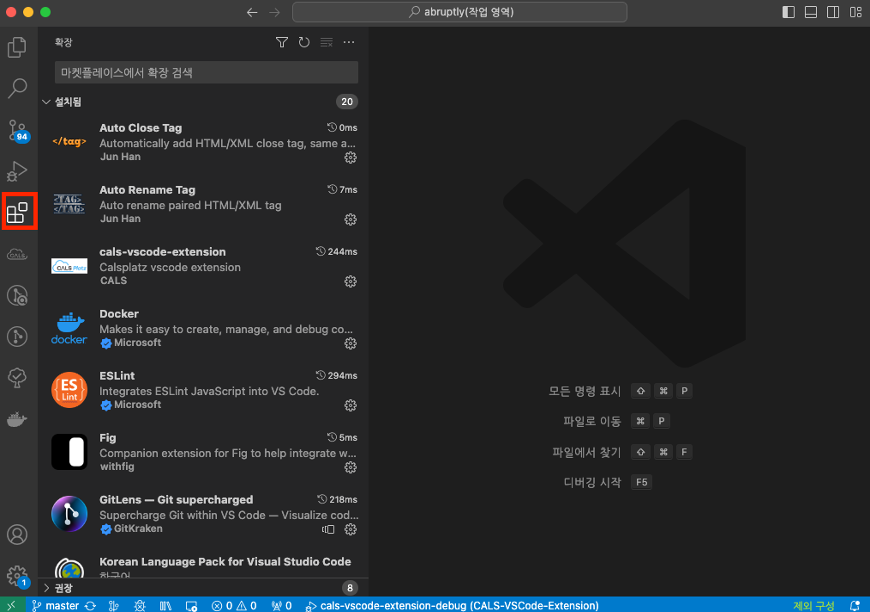The image size is (870, 612).
Task: Open the customize layout button
Action: coord(856,12)
